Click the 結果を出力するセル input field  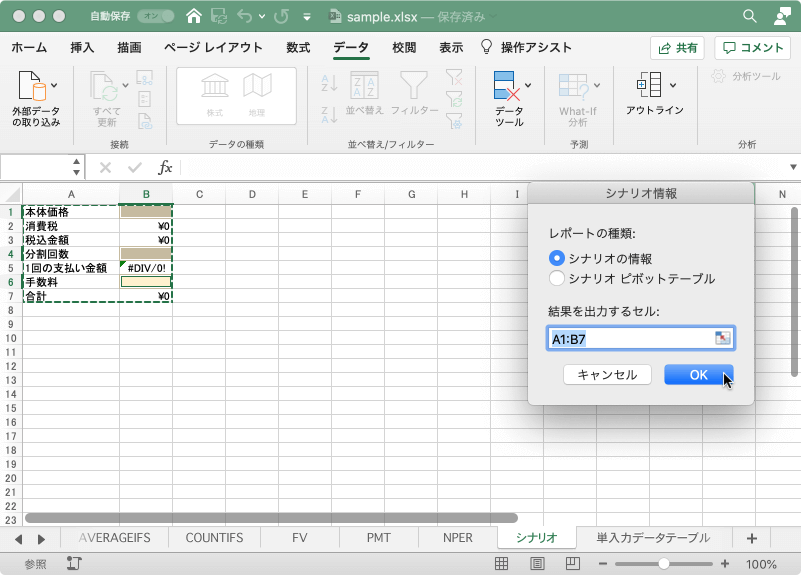pyautogui.click(x=641, y=338)
